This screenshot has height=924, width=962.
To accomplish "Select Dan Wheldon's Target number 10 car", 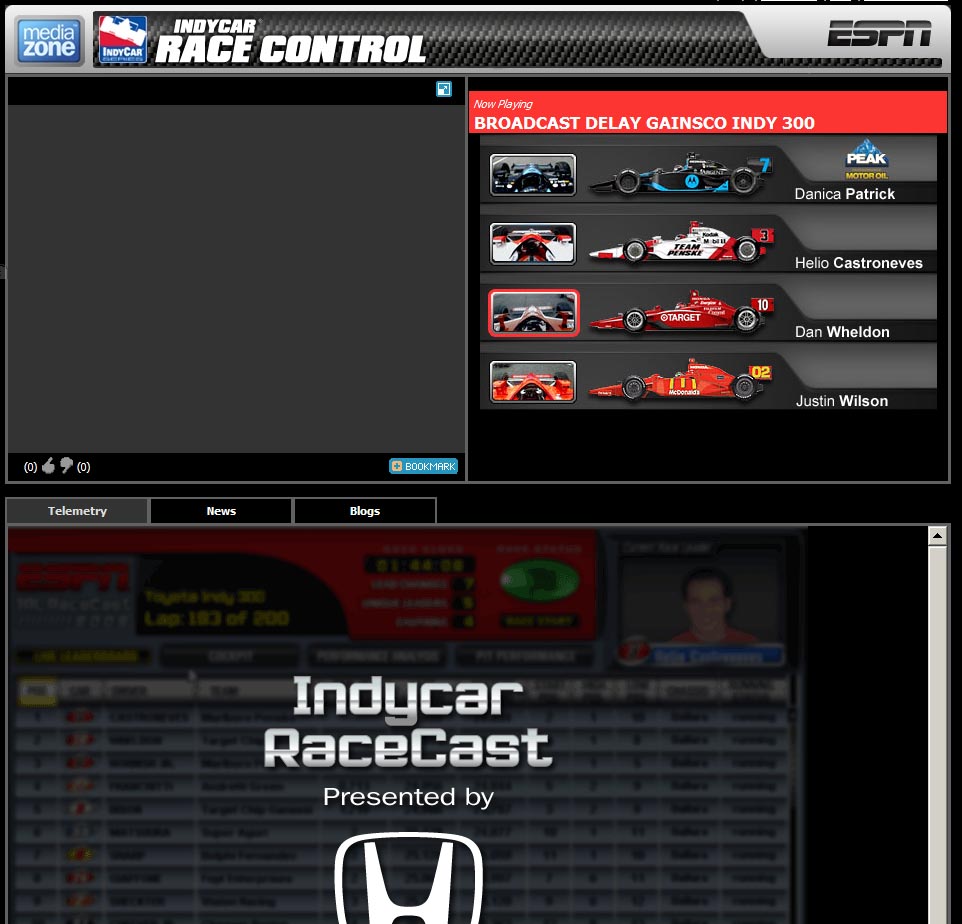I will coord(681,312).
